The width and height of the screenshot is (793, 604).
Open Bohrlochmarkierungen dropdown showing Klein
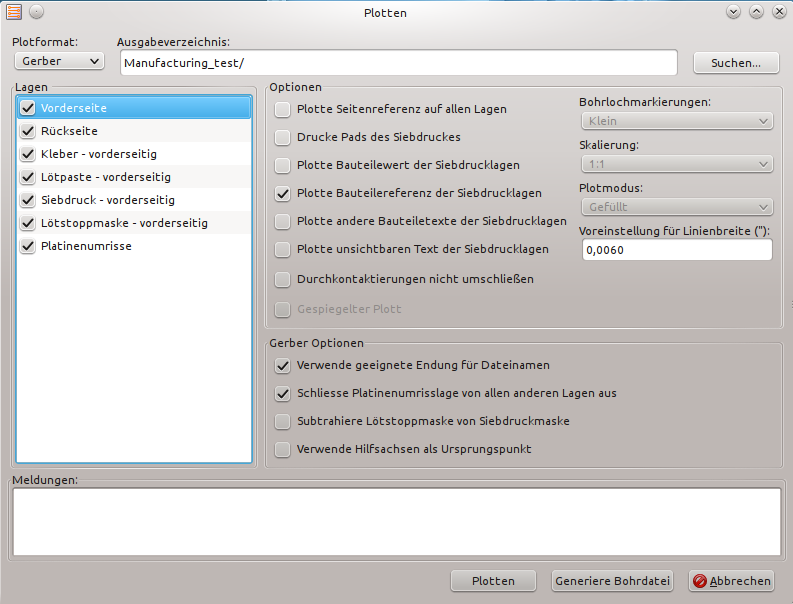pyautogui.click(x=677, y=121)
